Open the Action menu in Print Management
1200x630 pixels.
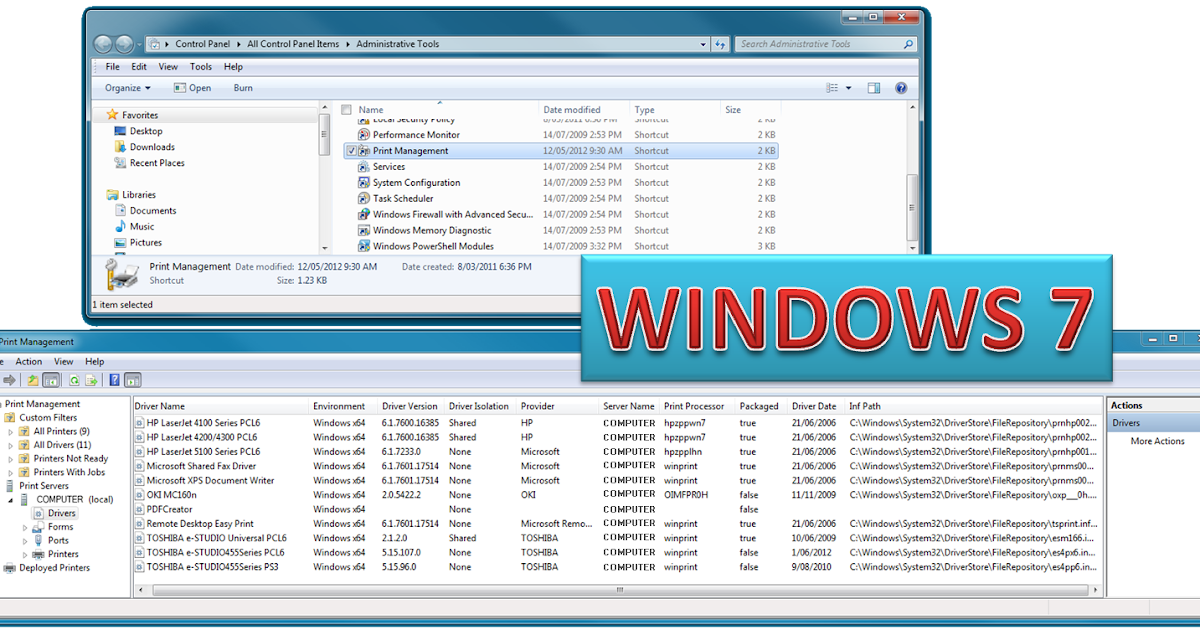[29, 362]
